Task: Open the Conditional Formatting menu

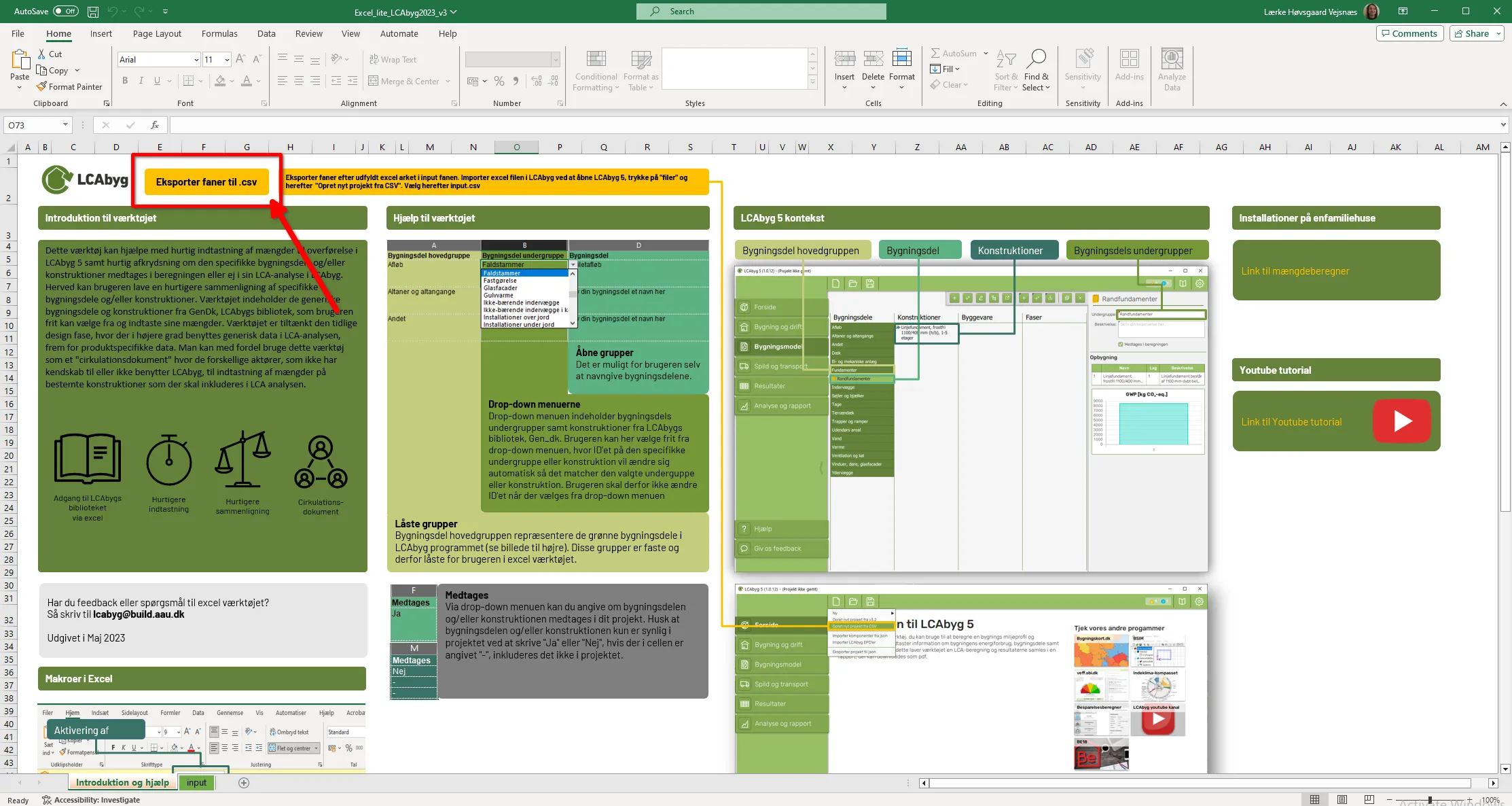Action: click(596, 69)
